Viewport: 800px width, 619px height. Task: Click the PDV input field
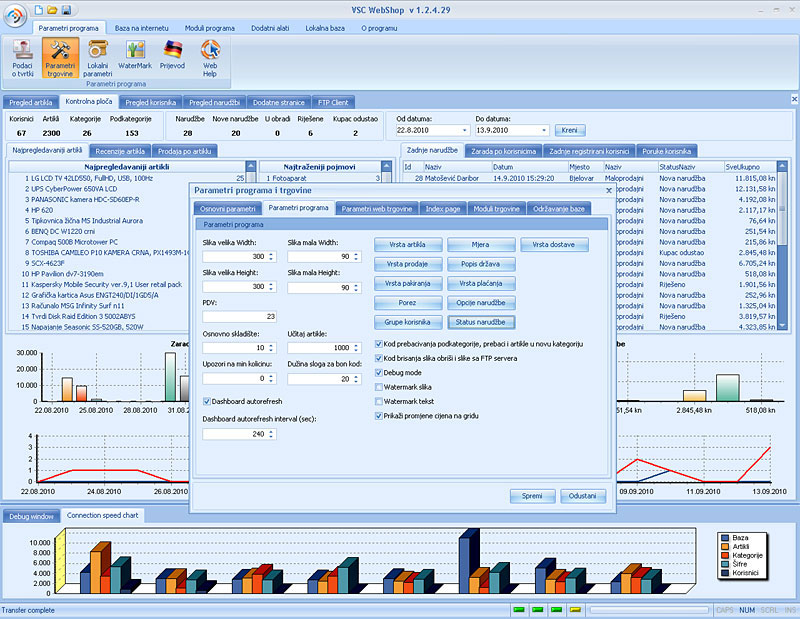click(239, 316)
